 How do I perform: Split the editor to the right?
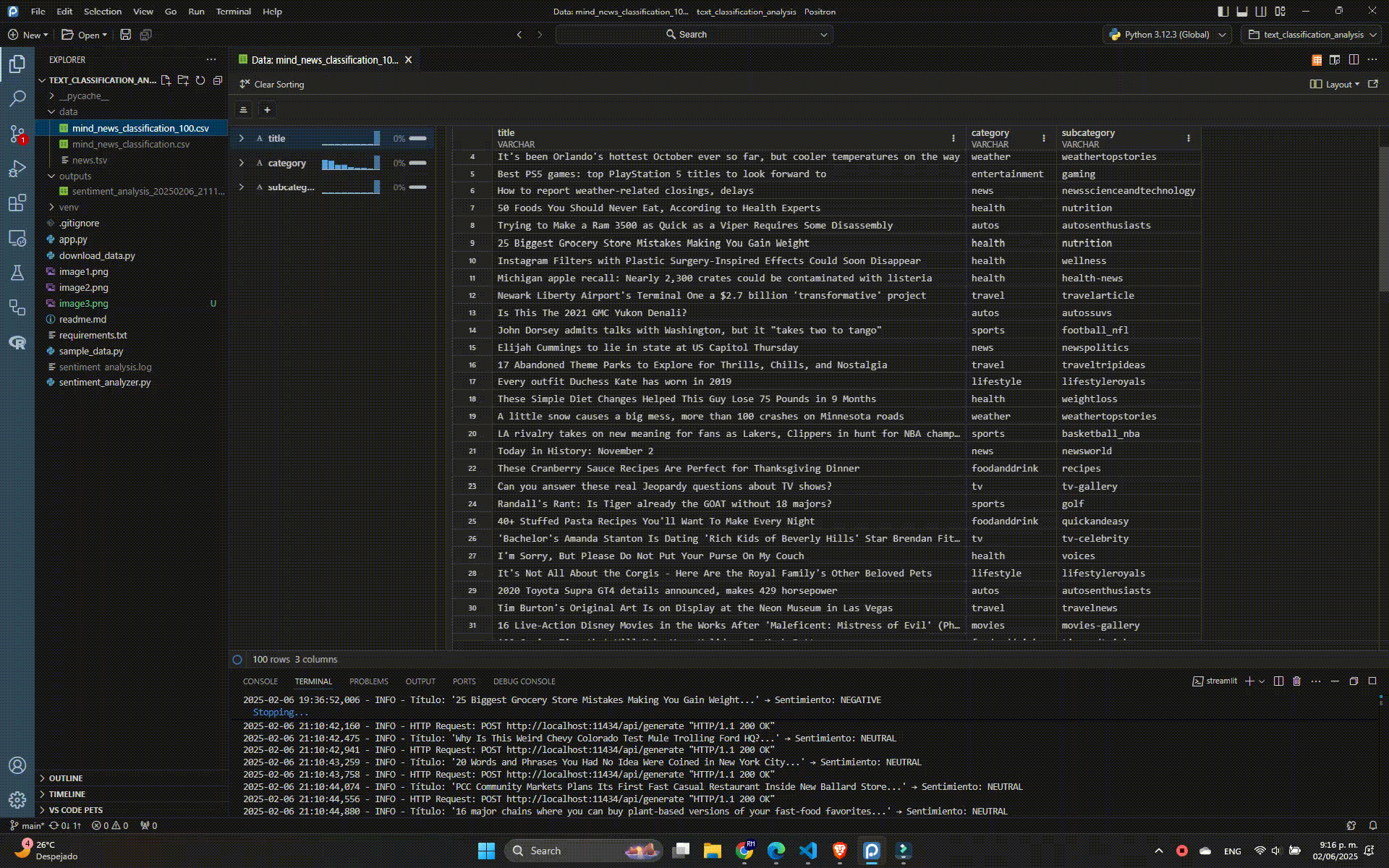click(1354, 60)
